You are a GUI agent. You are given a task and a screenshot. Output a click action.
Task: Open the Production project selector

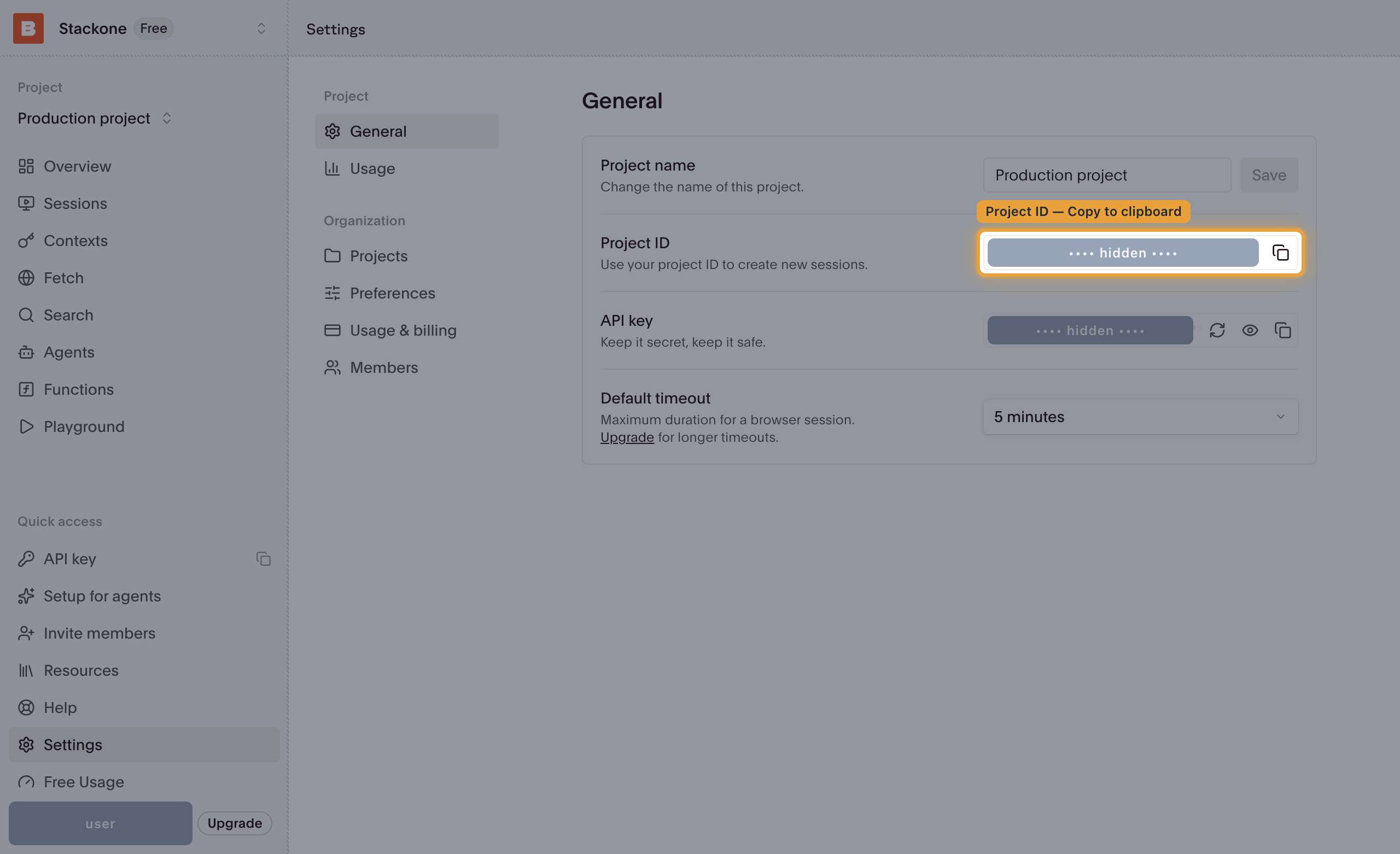(94, 118)
